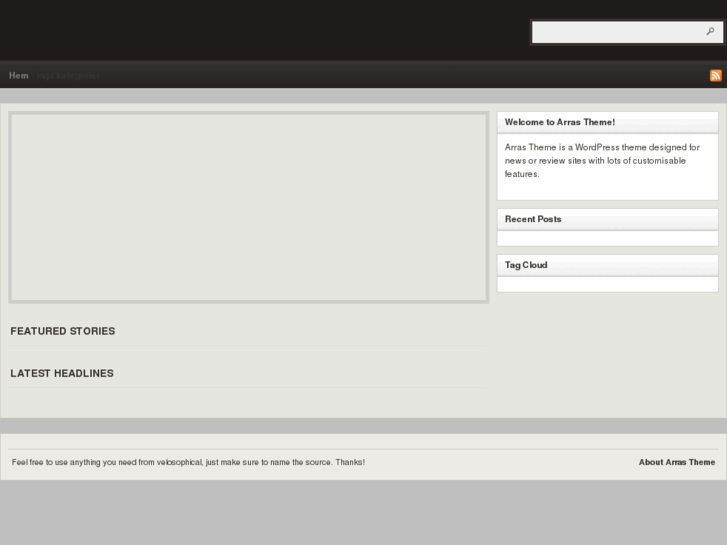Click the LATEST HEADLINES section heading
The height and width of the screenshot is (545, 727).
62,373
